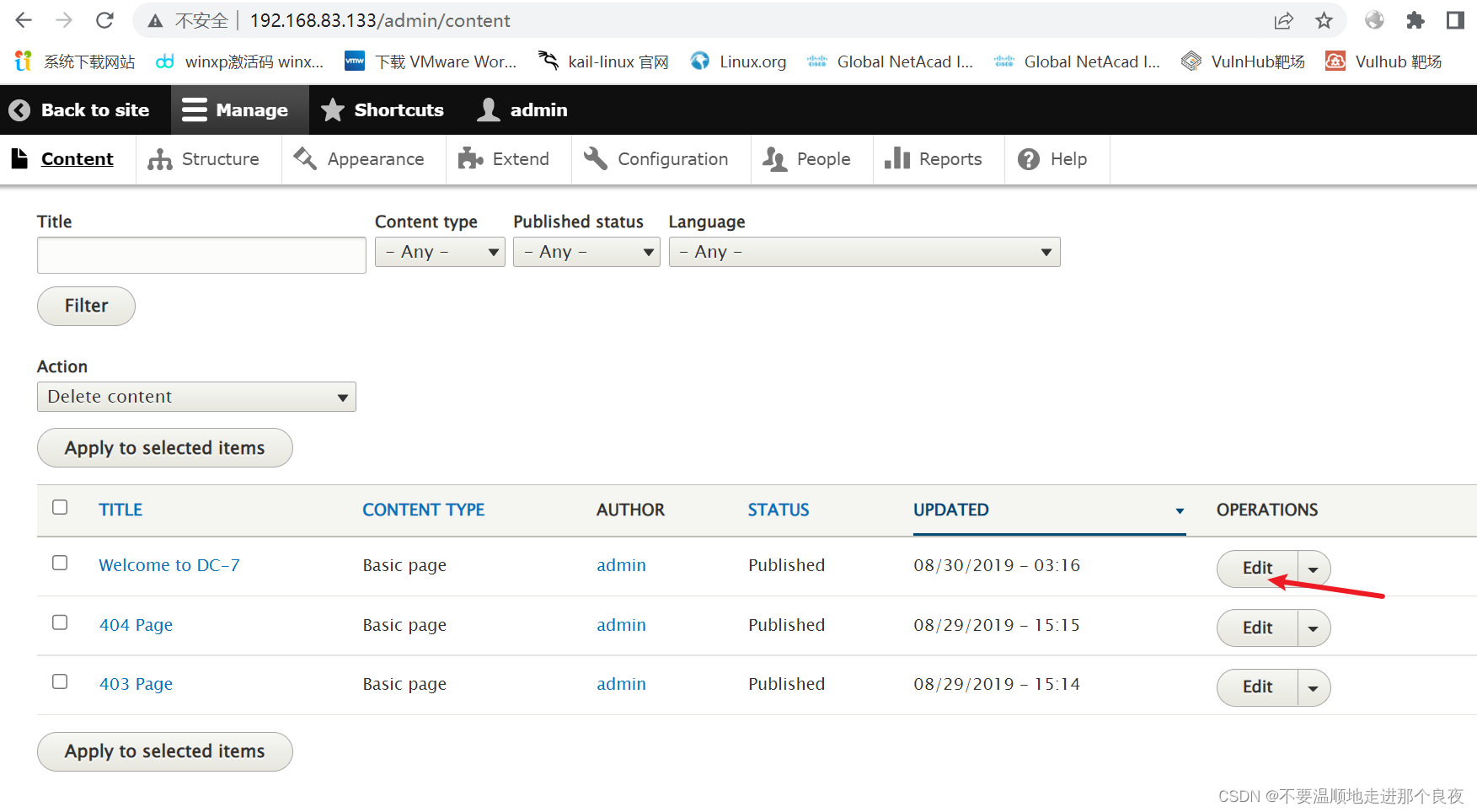
Task: Click the browser forward arrow
Action: (x=64, y=20)
